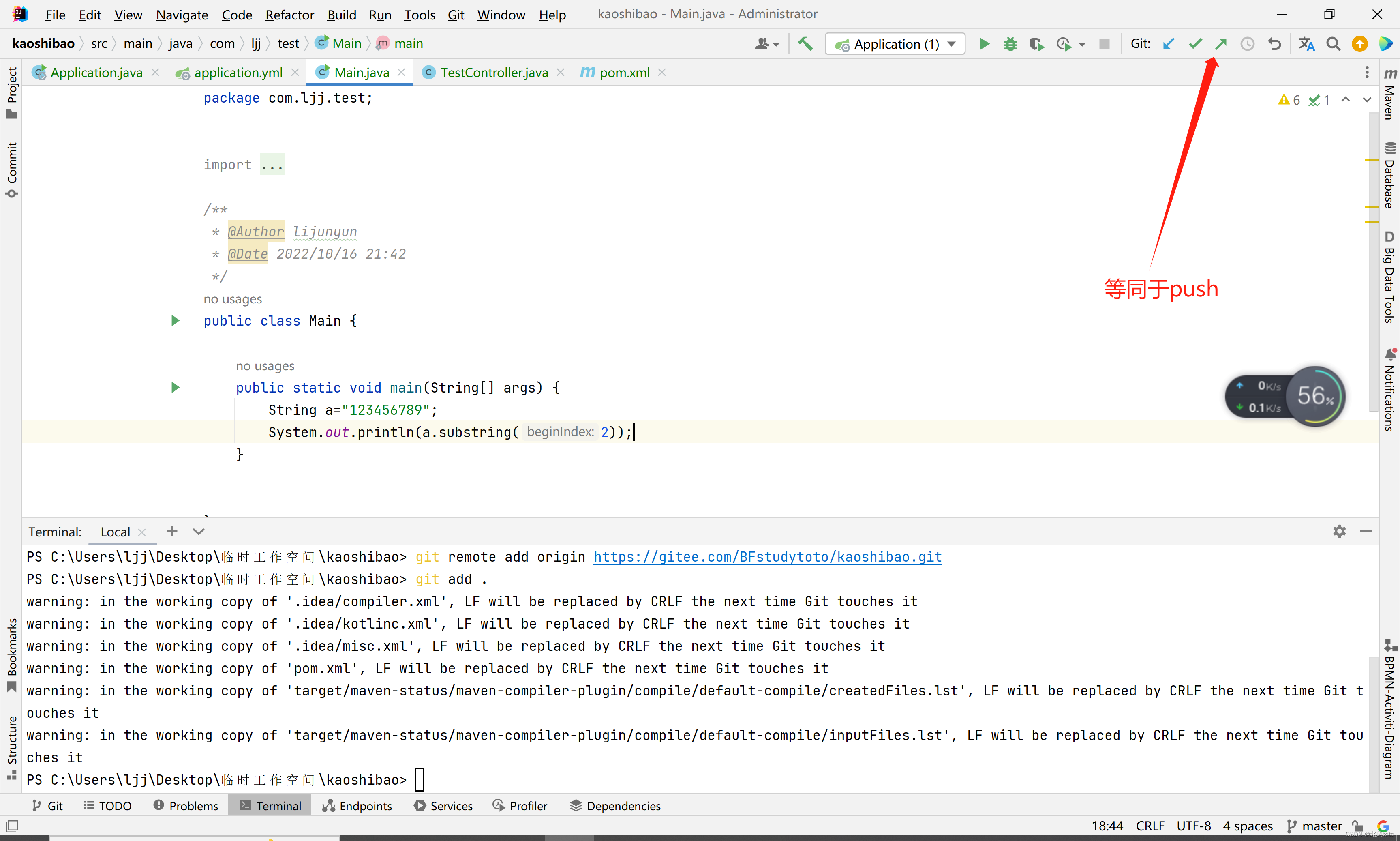The height and width of the screenshot is (841, 1400).
Task: Toggle Structure tool window
Action: click(x=11, y=748)
